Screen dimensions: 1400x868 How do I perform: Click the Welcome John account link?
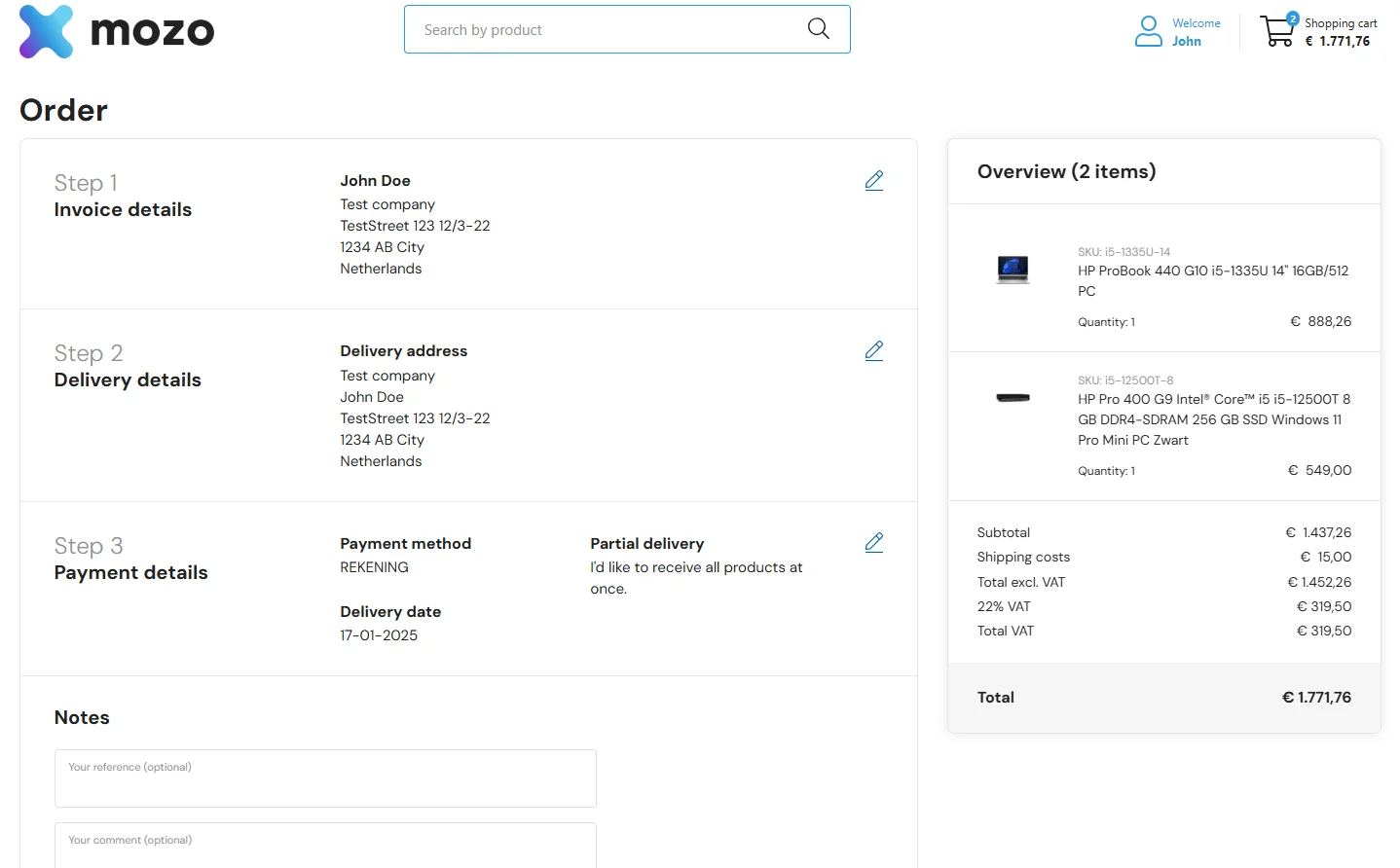1196,32
